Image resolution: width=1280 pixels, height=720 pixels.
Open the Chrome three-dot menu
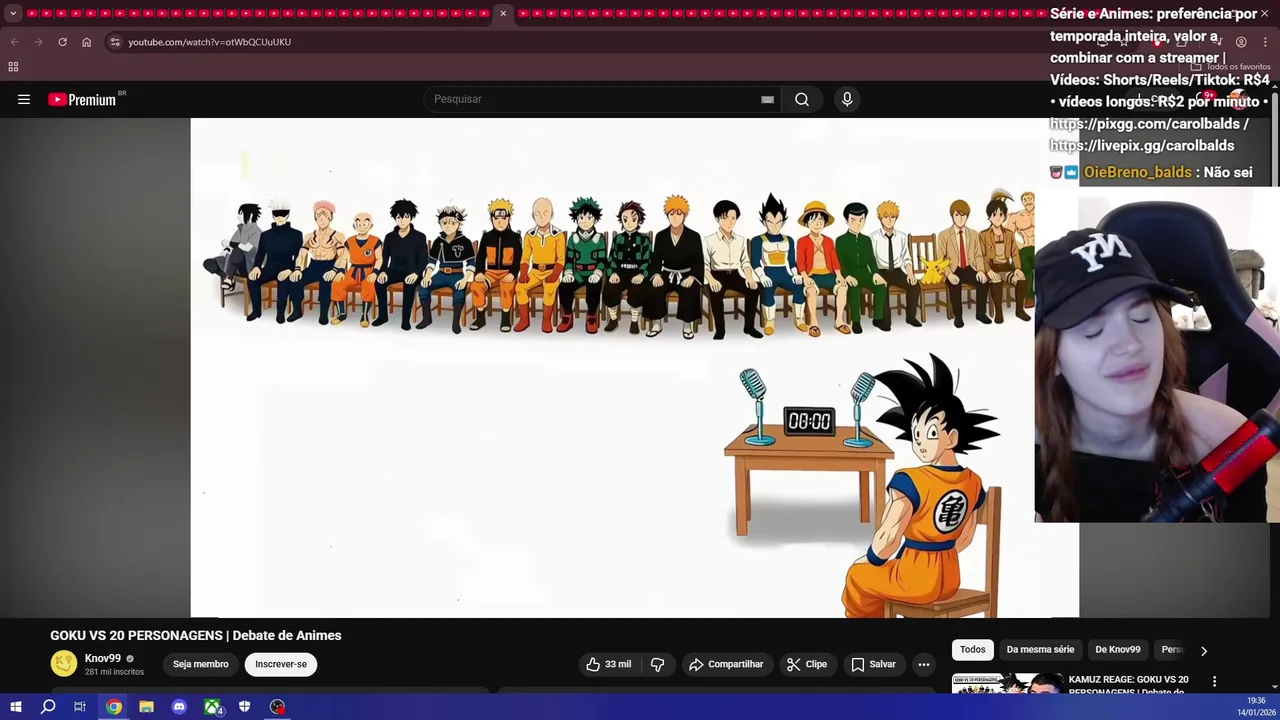1265,42
